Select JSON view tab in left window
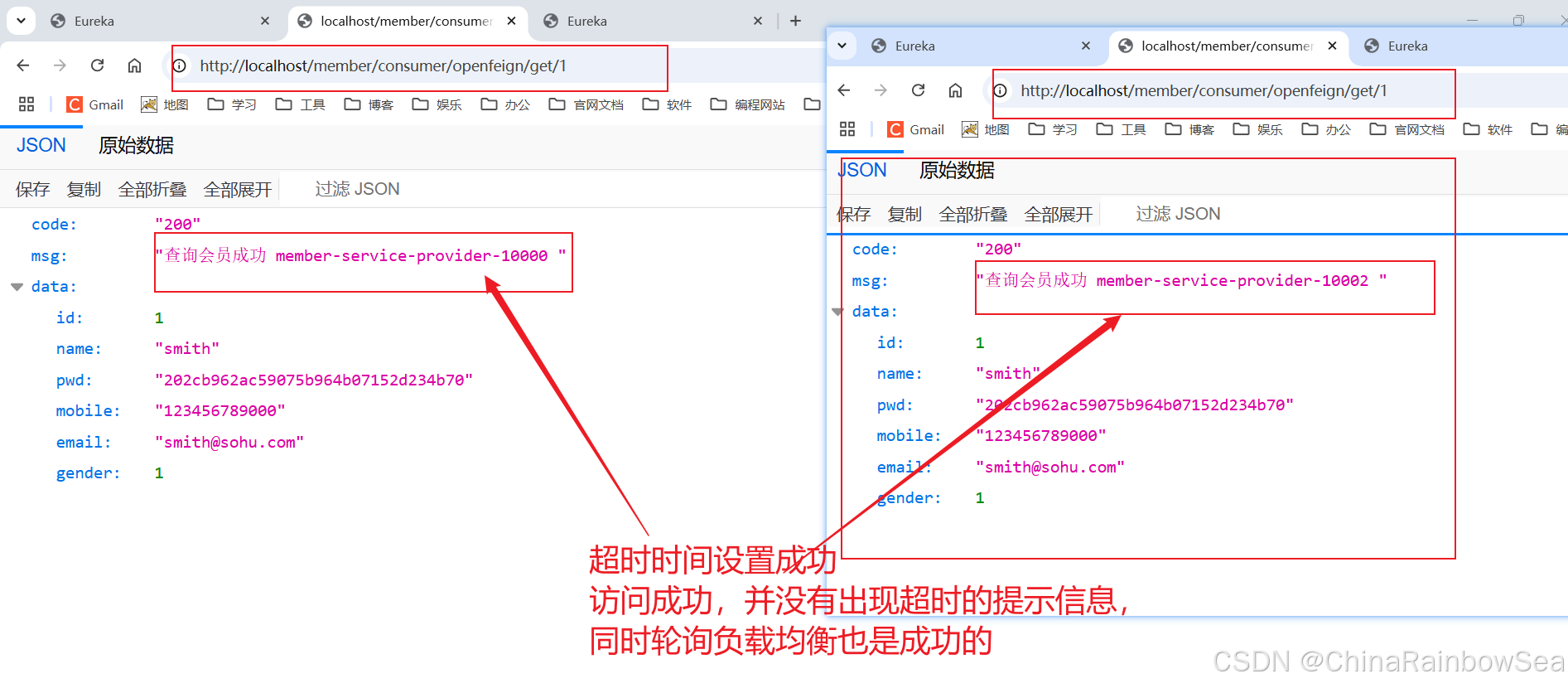The width and height of the screenshot is (1568, 688). 41,145
